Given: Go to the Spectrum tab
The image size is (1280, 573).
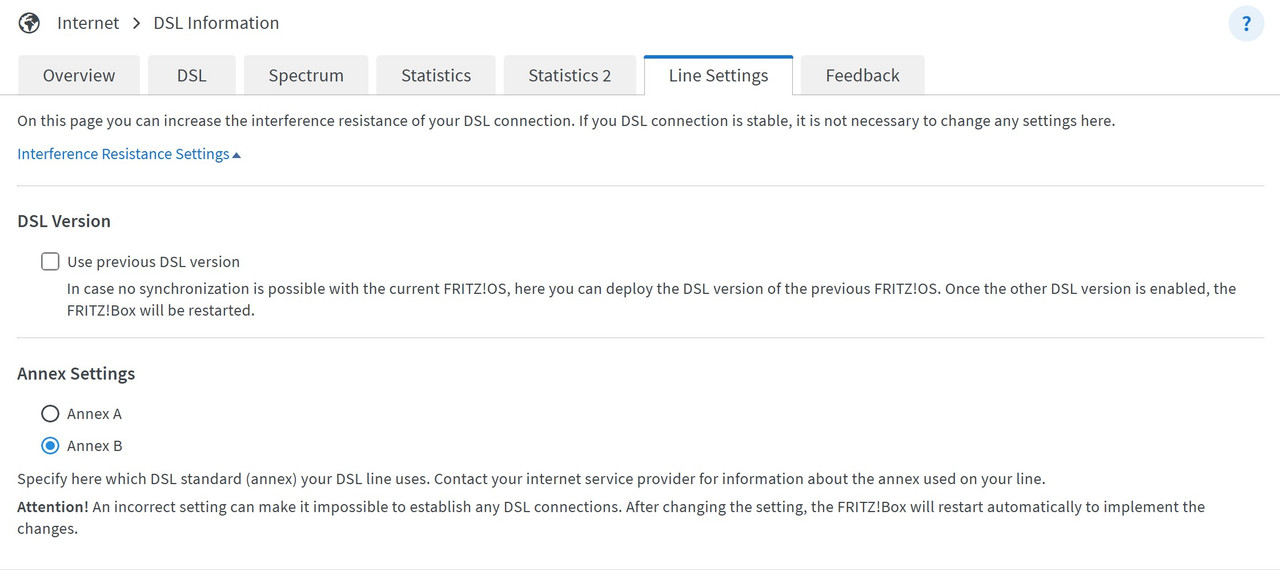Looking at the screenshot, I should pos(306,76).
